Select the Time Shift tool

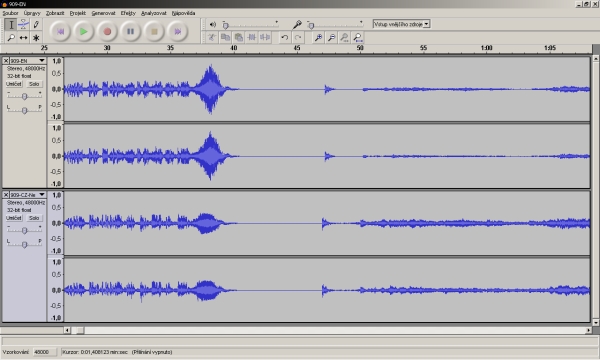click(x=23, y=37)
